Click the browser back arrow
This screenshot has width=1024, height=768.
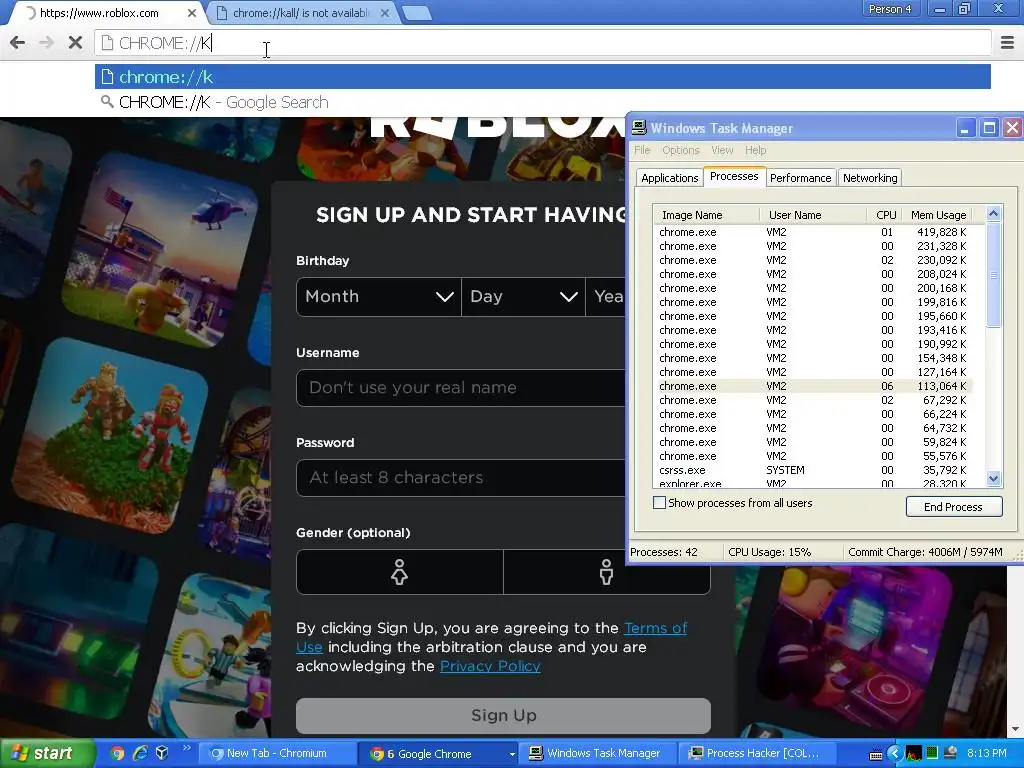18,43
